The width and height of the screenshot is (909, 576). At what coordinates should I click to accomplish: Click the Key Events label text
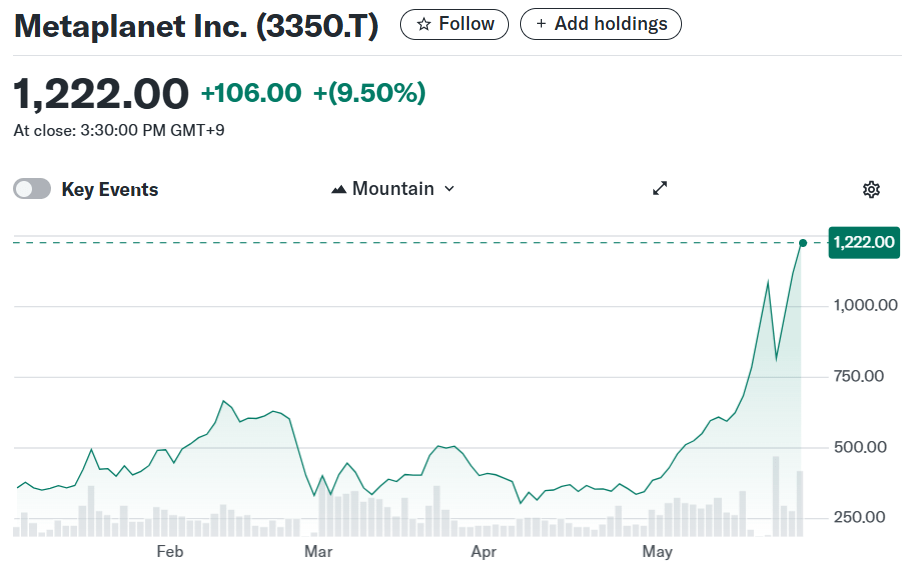(x=110, y=190)
